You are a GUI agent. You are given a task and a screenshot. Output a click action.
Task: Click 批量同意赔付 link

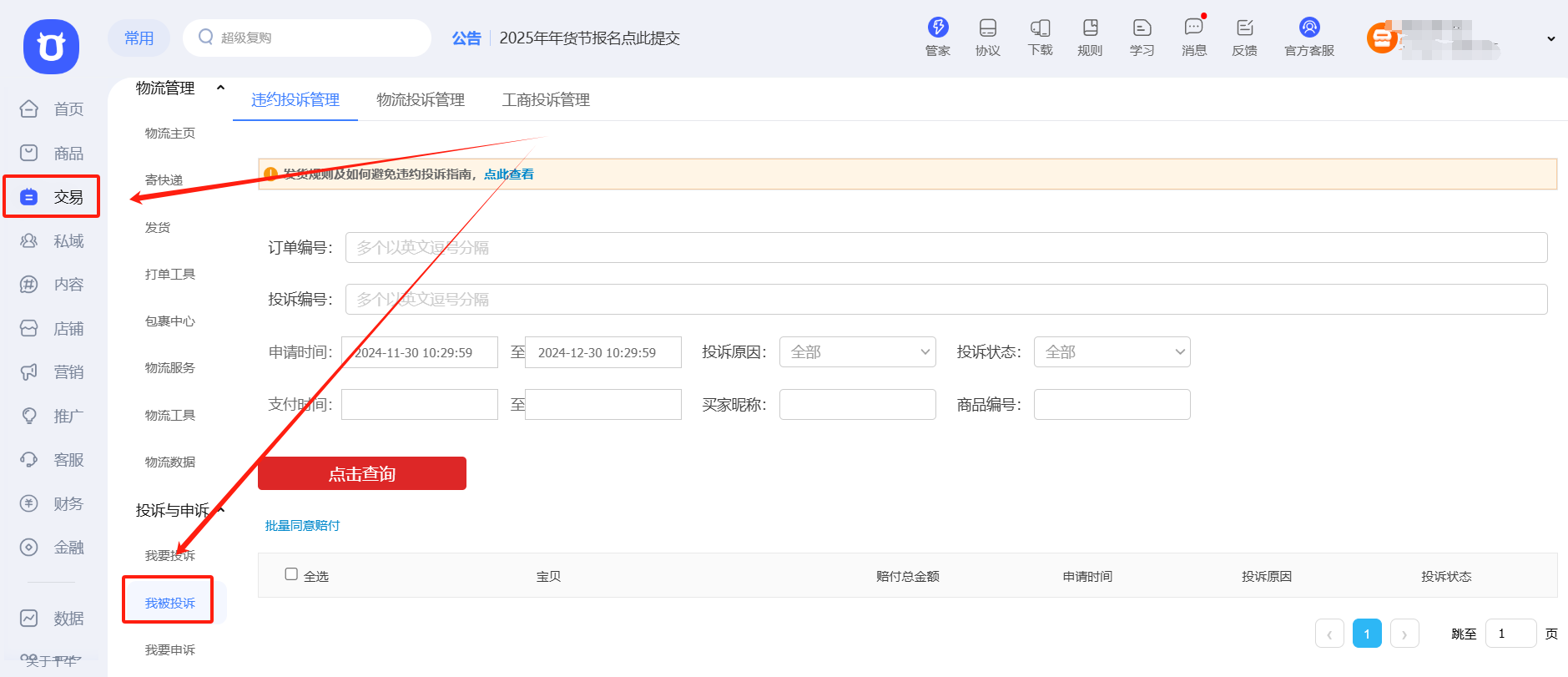tap(302, 525)
